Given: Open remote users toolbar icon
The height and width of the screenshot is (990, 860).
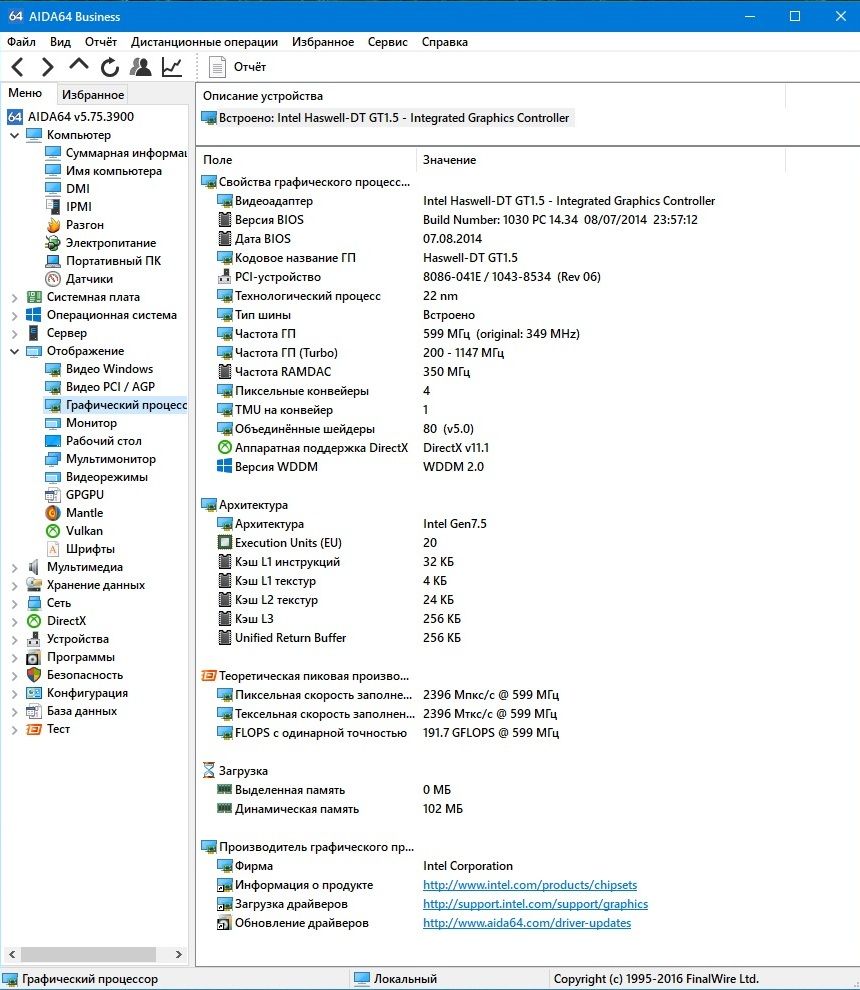Looking at the screenshot, I should click(x=140, y=67).
